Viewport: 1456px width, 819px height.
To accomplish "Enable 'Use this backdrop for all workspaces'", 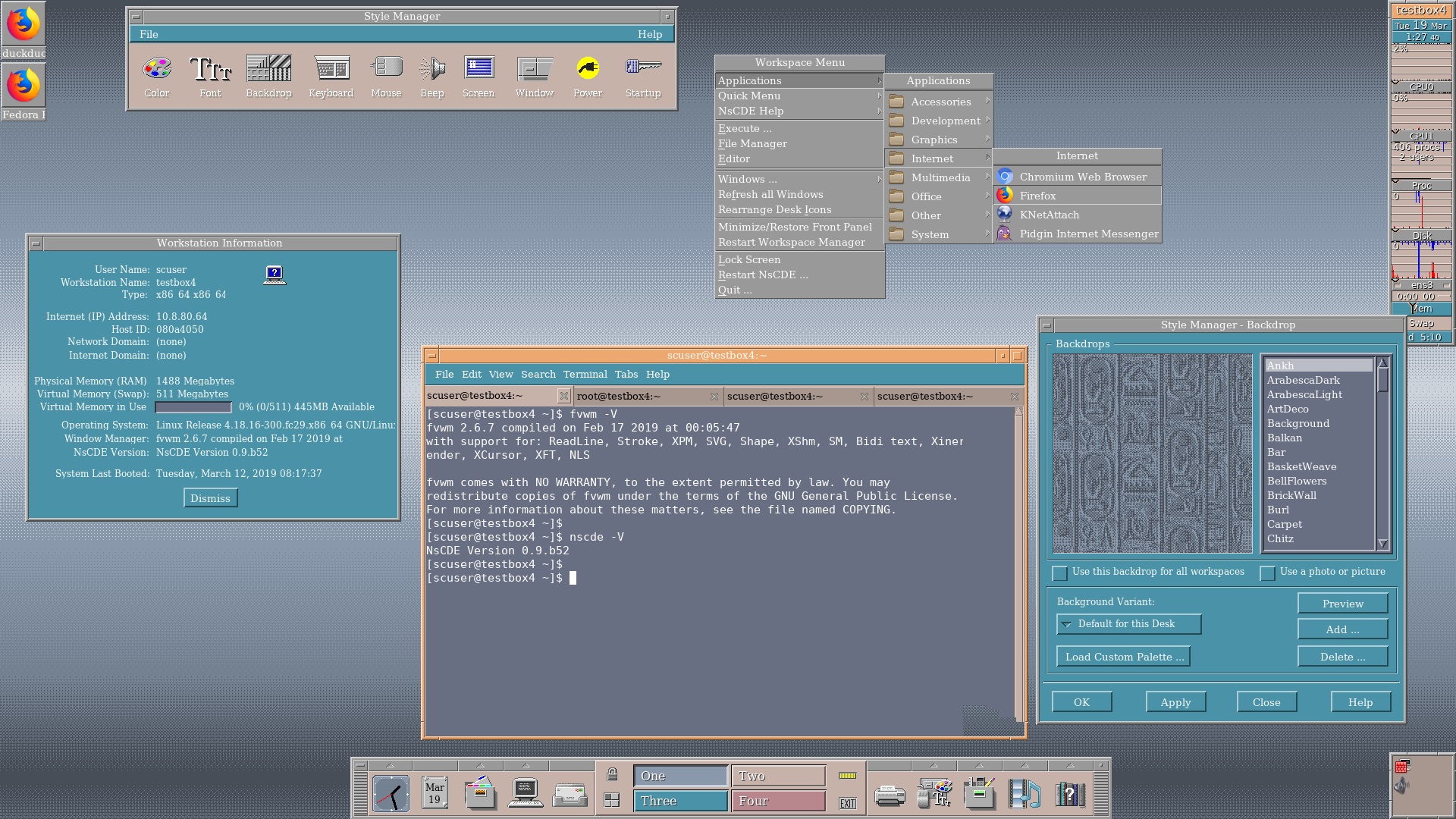I will tap(1059, 573).
